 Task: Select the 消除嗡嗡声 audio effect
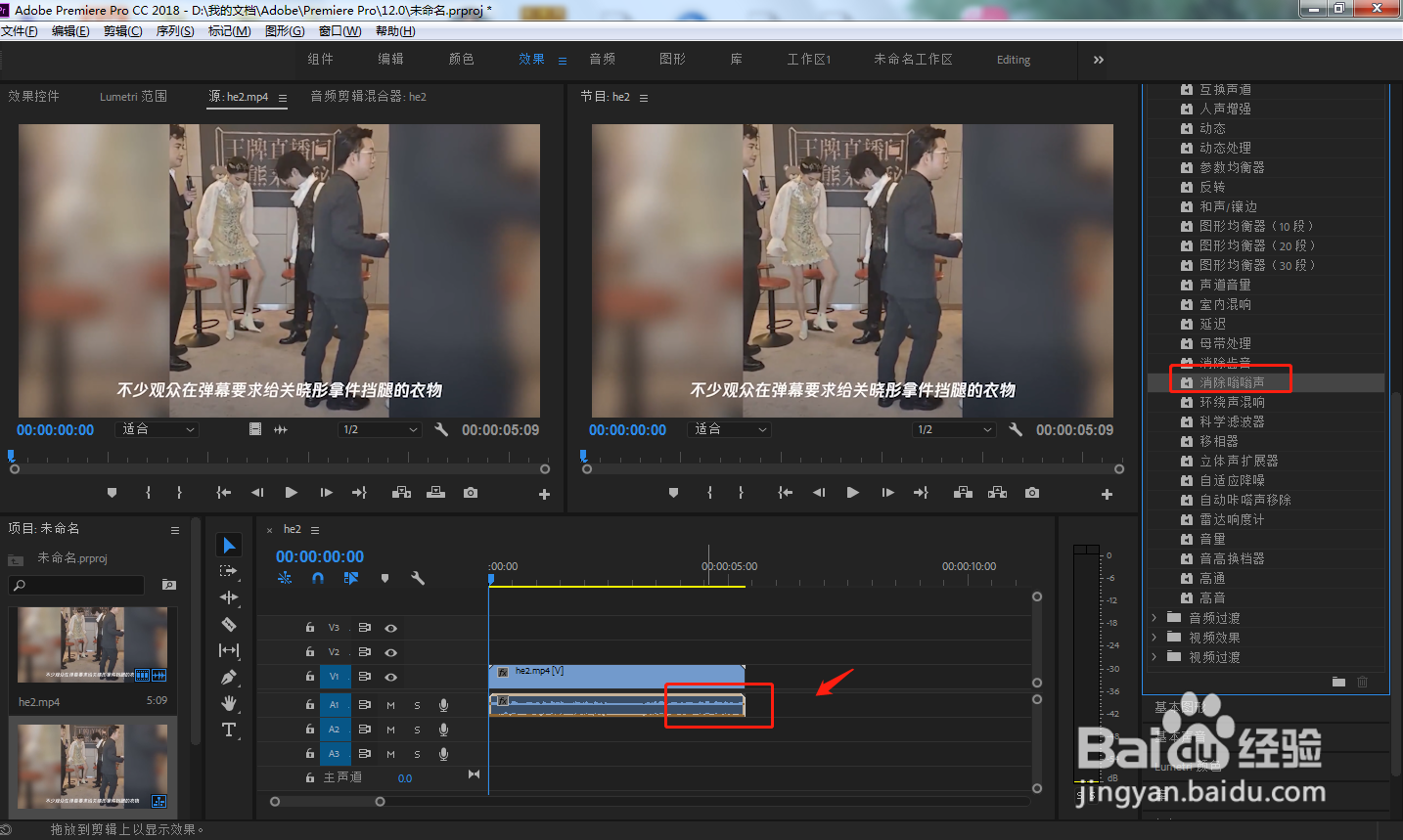pos(1231,382)
